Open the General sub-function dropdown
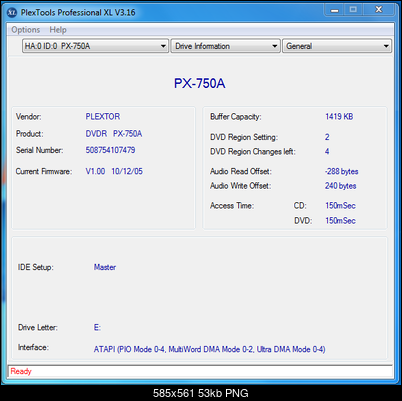The width and height of the screenshot is (402, 401). tap(337, 46)
